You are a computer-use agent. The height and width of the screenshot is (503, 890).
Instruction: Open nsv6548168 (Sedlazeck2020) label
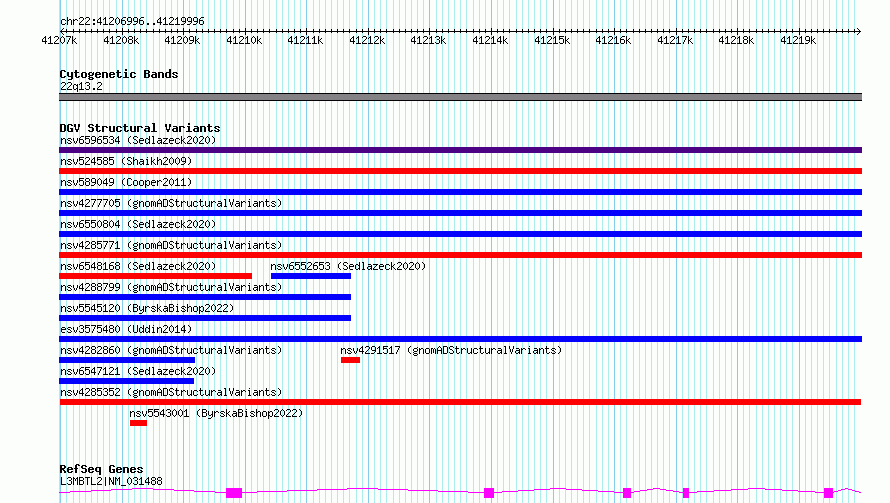138,266
